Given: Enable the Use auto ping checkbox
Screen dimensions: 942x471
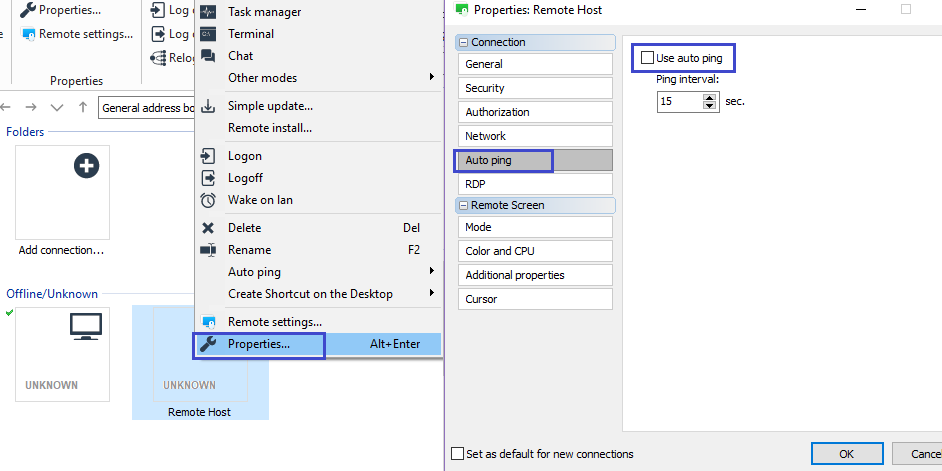Looking at the screenshot, I should coord(648,59).
